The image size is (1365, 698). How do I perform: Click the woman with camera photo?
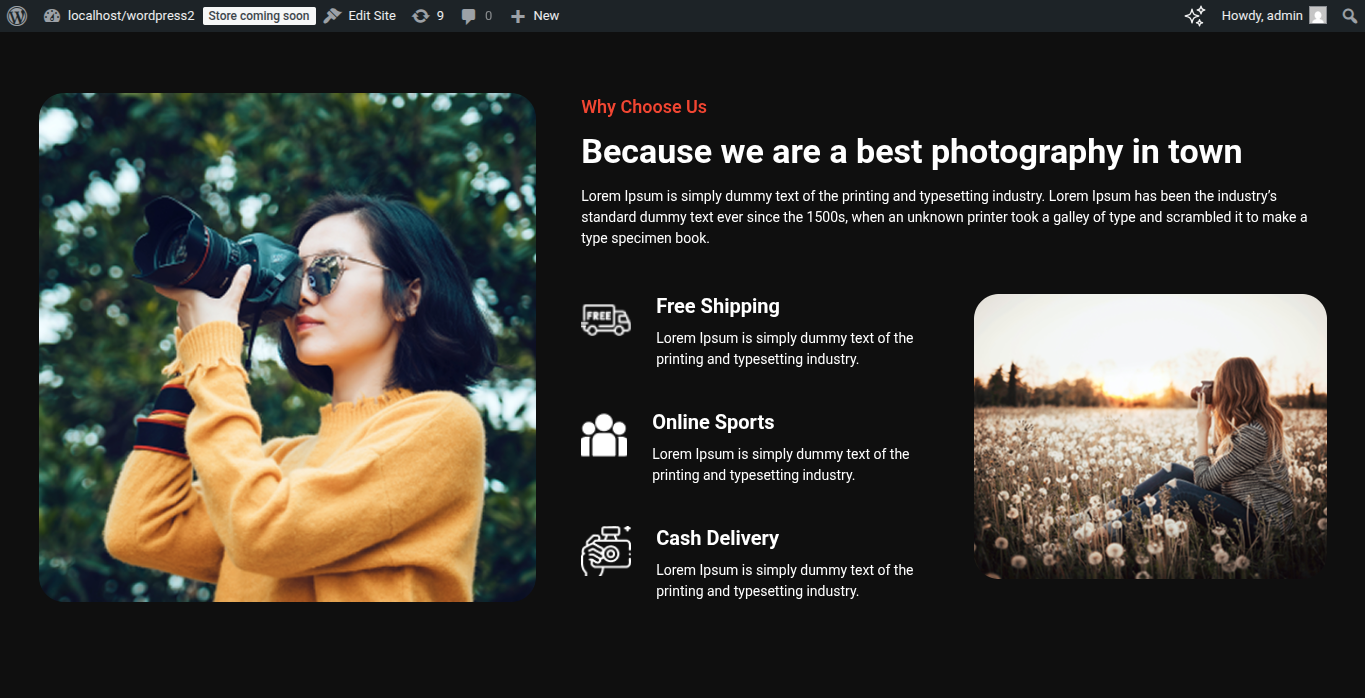point(287,348)
